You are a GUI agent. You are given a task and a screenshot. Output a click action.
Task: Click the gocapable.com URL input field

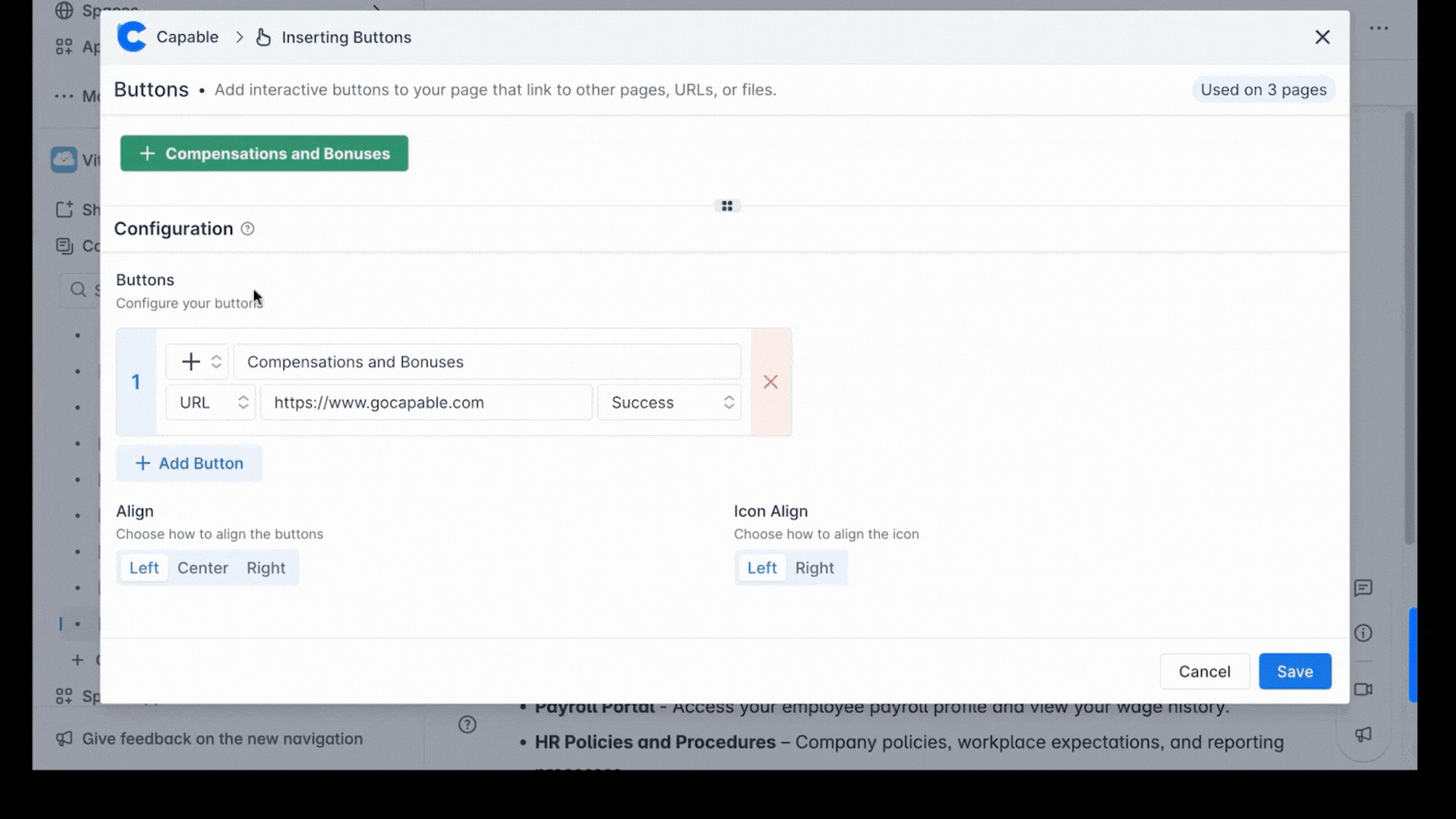[x=426, y=402]
